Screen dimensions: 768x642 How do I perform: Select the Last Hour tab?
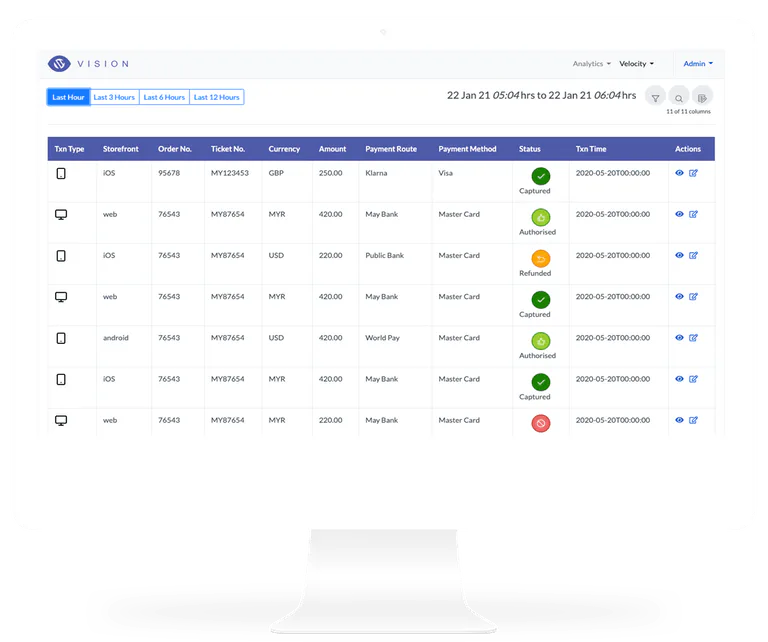click(x=69, y=97)
